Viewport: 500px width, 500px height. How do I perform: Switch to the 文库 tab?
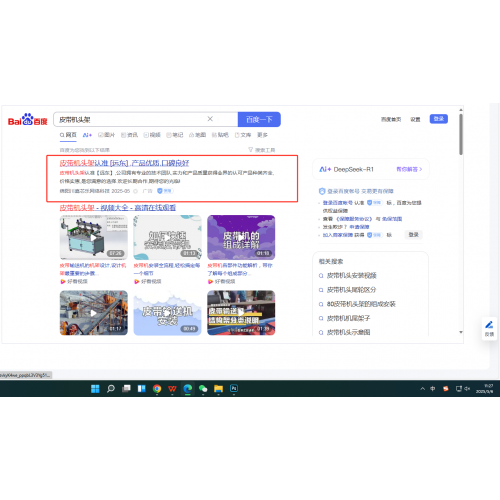pyautogui.click(x=243, y=135)
